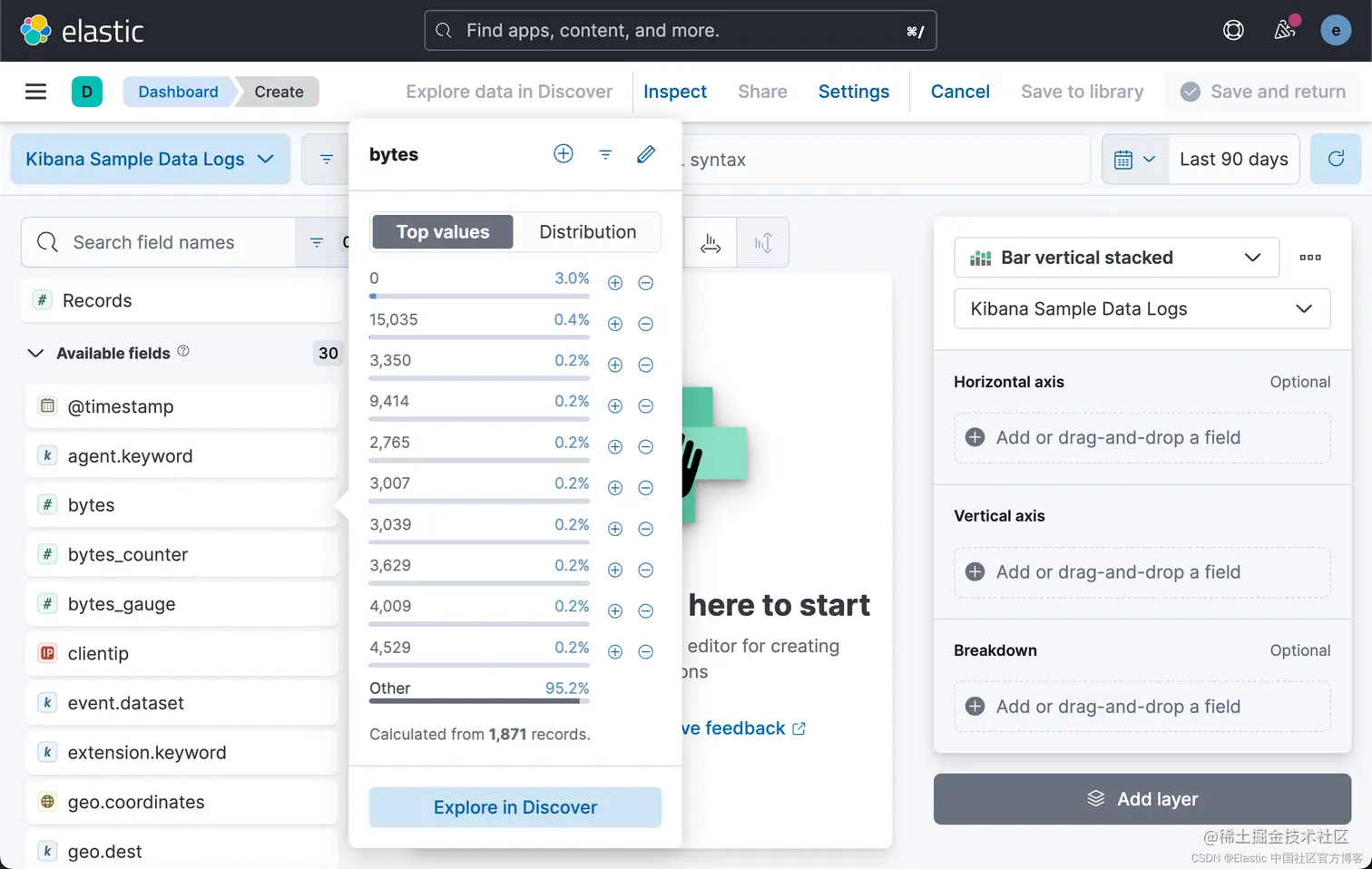Viewport: 1372px width, 869px height.
Task: Filter out value 9,414
Action: click(x=646, y=406)
